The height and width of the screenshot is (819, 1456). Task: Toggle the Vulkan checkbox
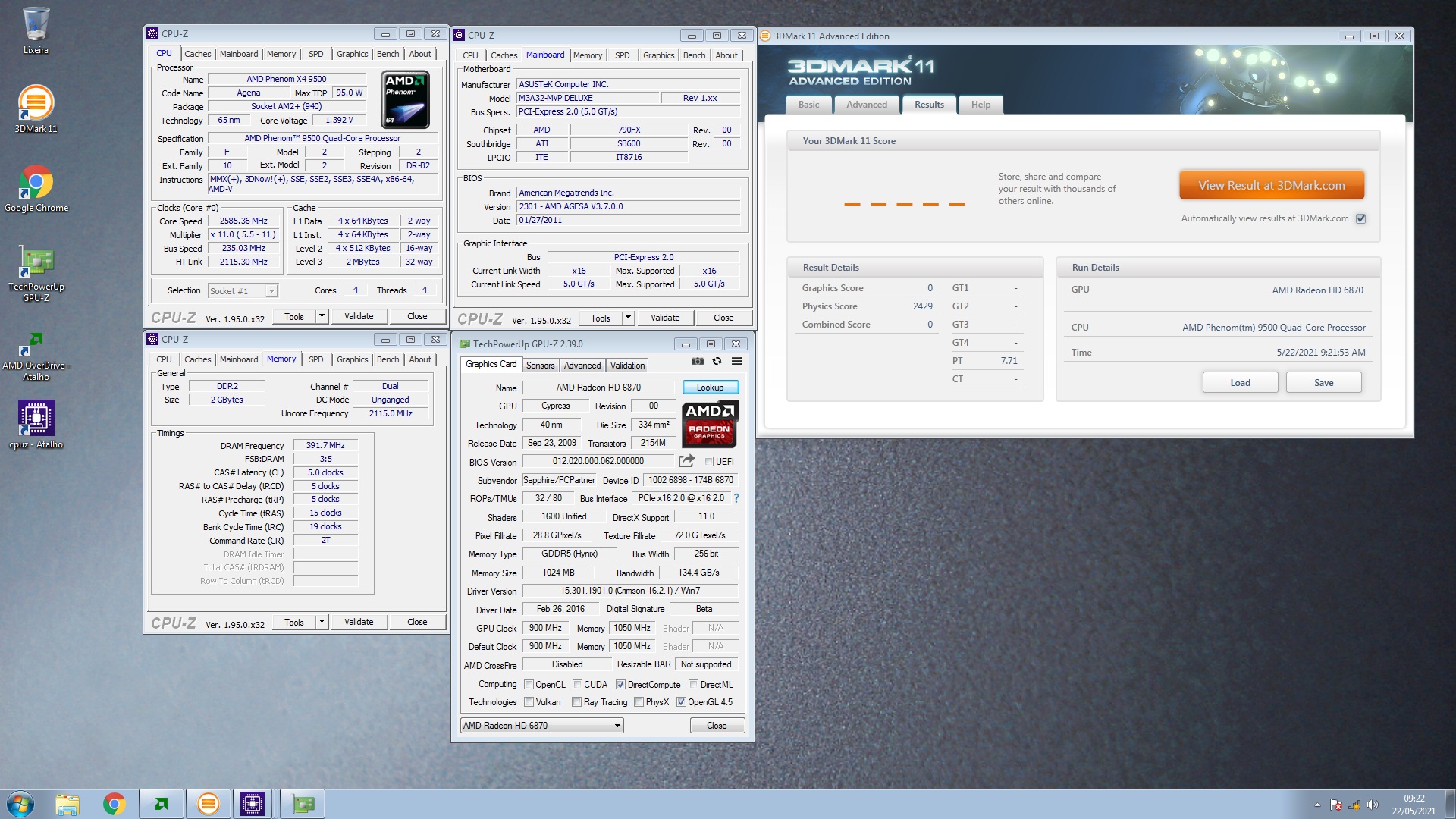(x=529, y=701)
